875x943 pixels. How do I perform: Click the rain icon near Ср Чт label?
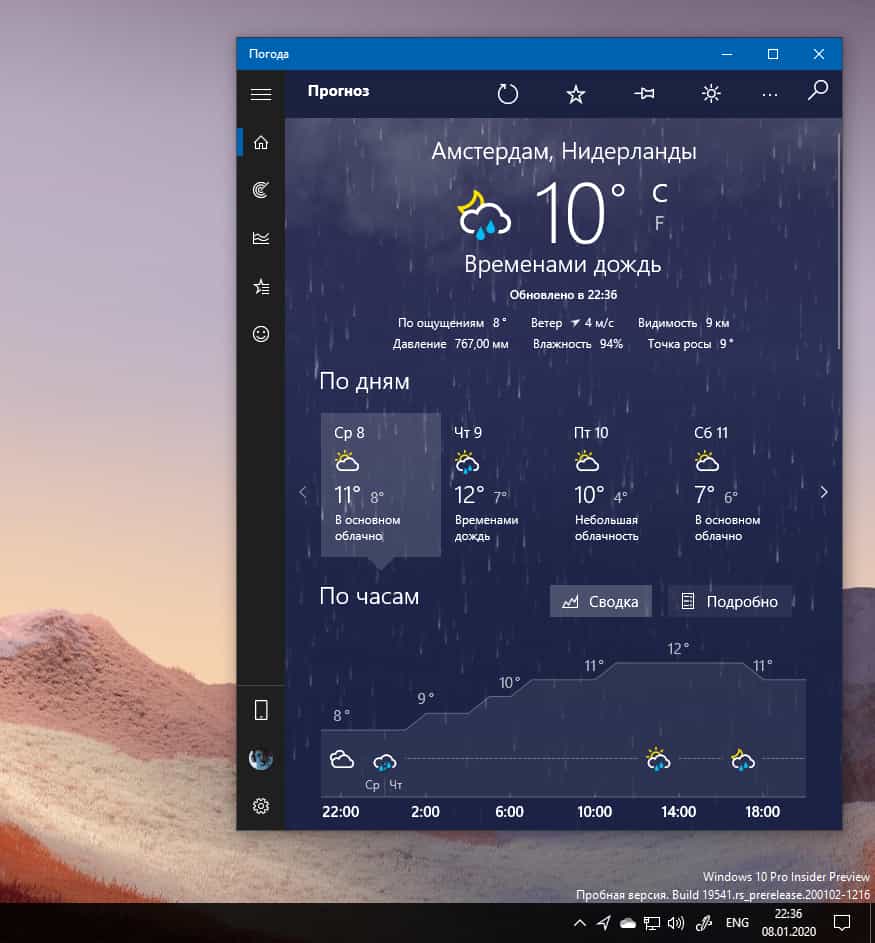tap(384, 763)
